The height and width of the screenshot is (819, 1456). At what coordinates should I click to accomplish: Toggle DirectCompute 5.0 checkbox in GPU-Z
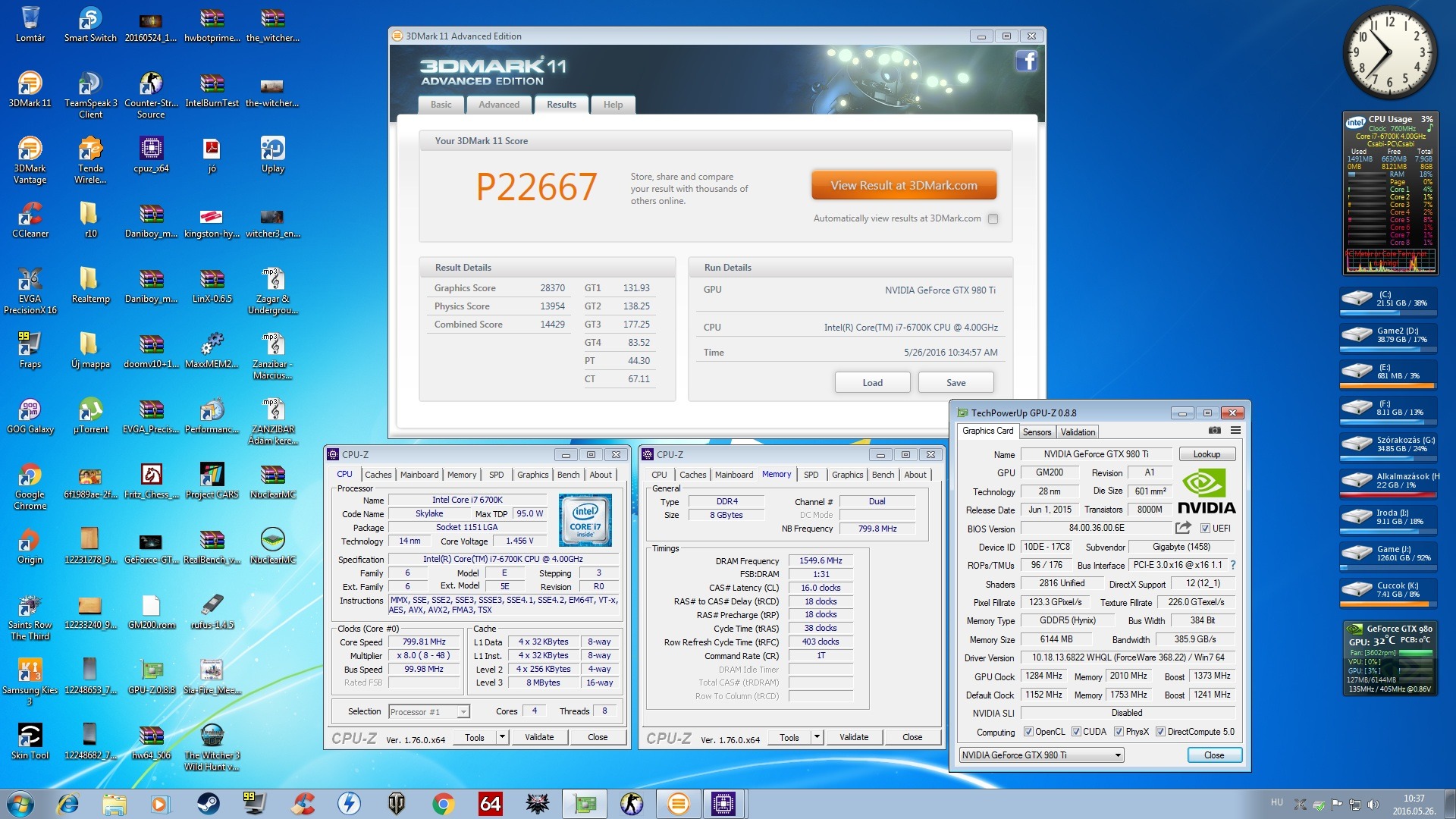click(1160, 732)
